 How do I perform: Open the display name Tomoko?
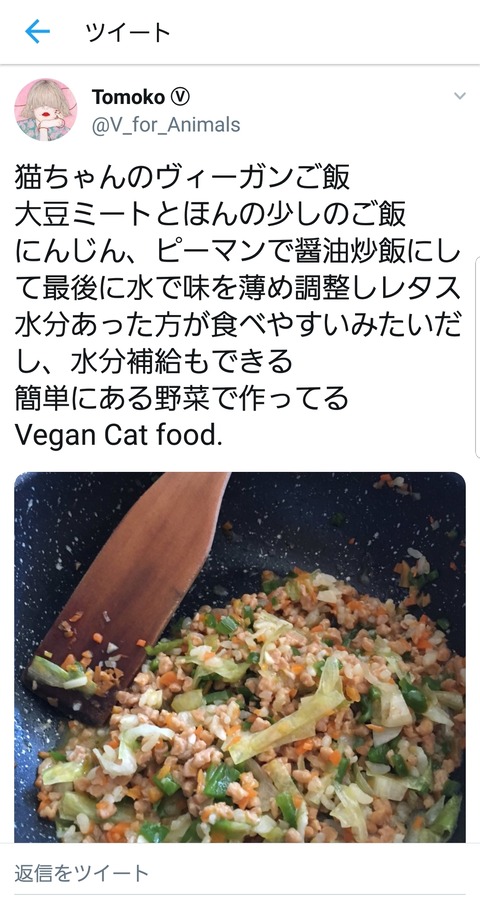(128, 97)
